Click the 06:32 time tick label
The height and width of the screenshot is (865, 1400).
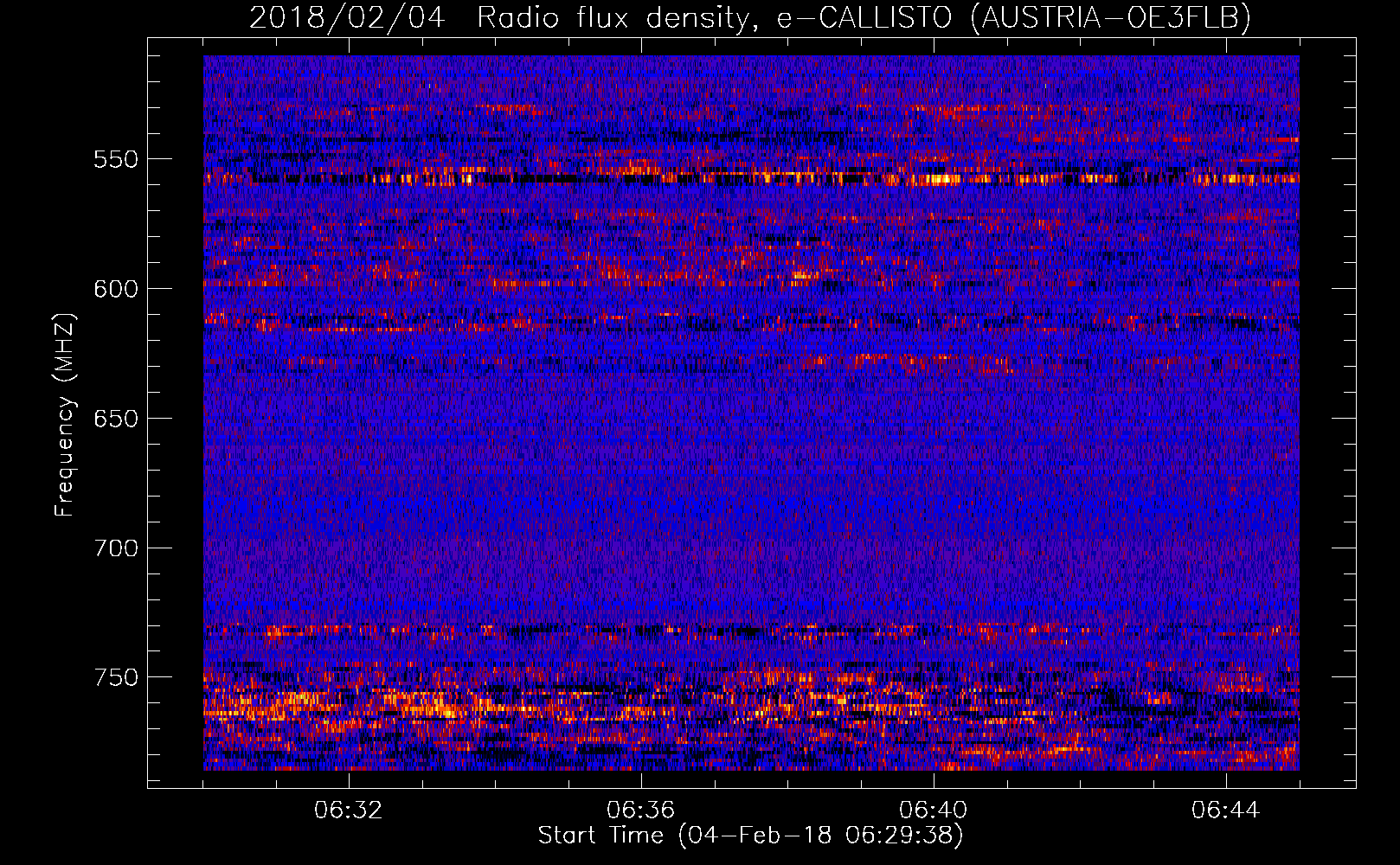349,811
